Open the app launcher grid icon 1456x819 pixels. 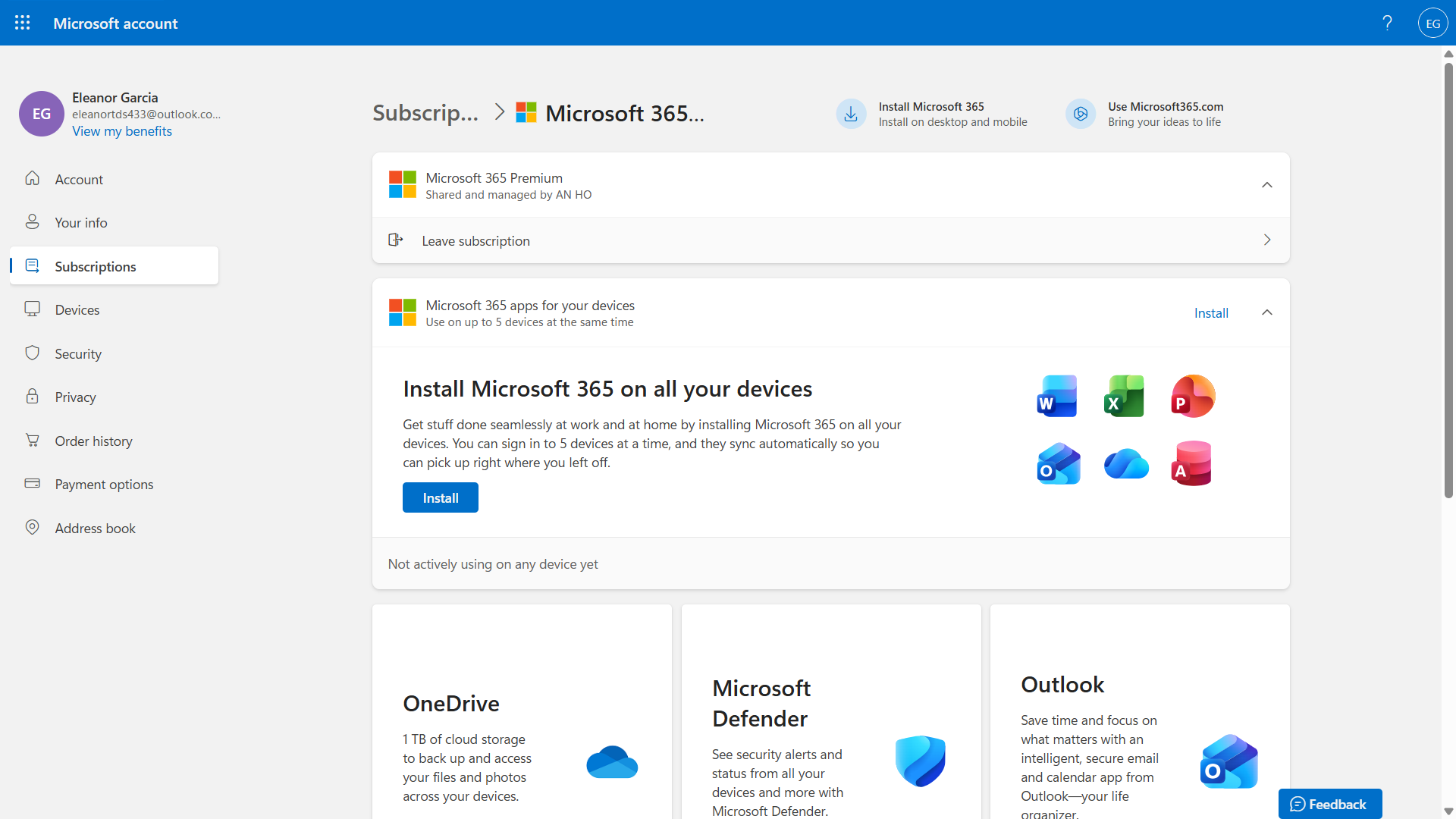(x=23, y=23)
